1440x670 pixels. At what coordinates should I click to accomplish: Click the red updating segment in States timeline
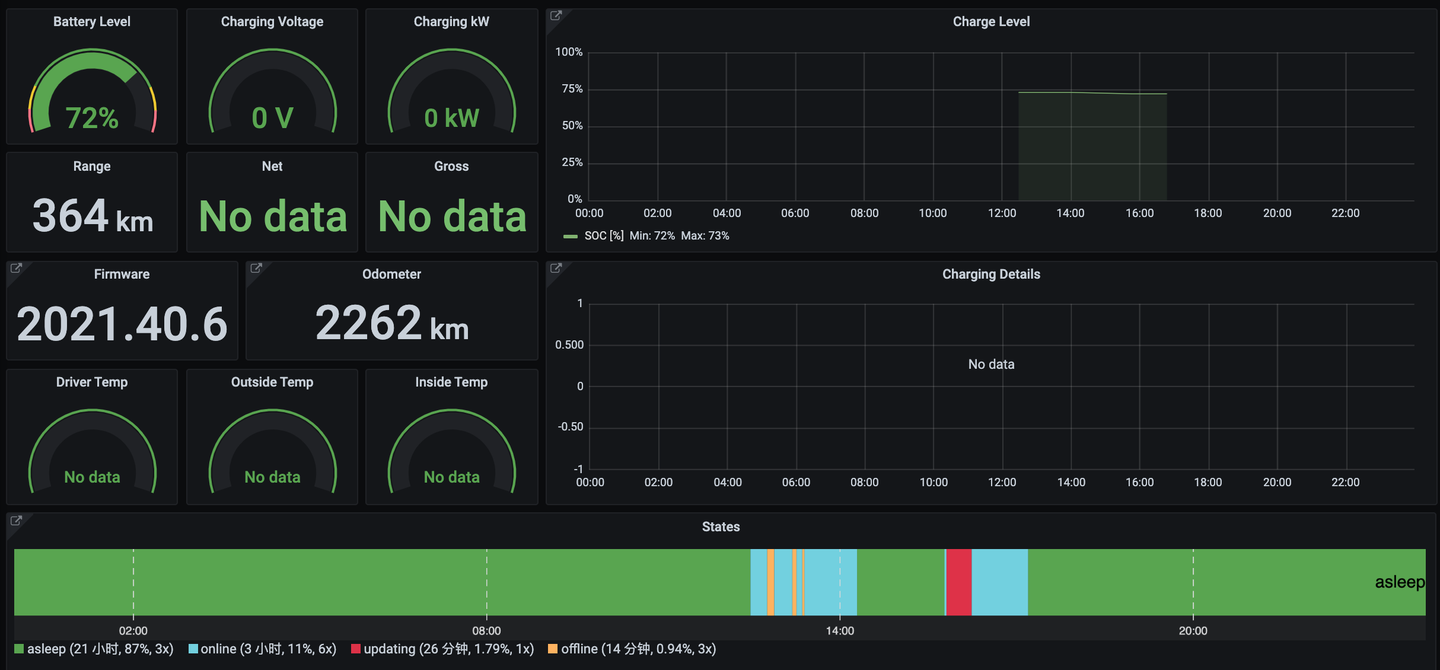point(959,582)
